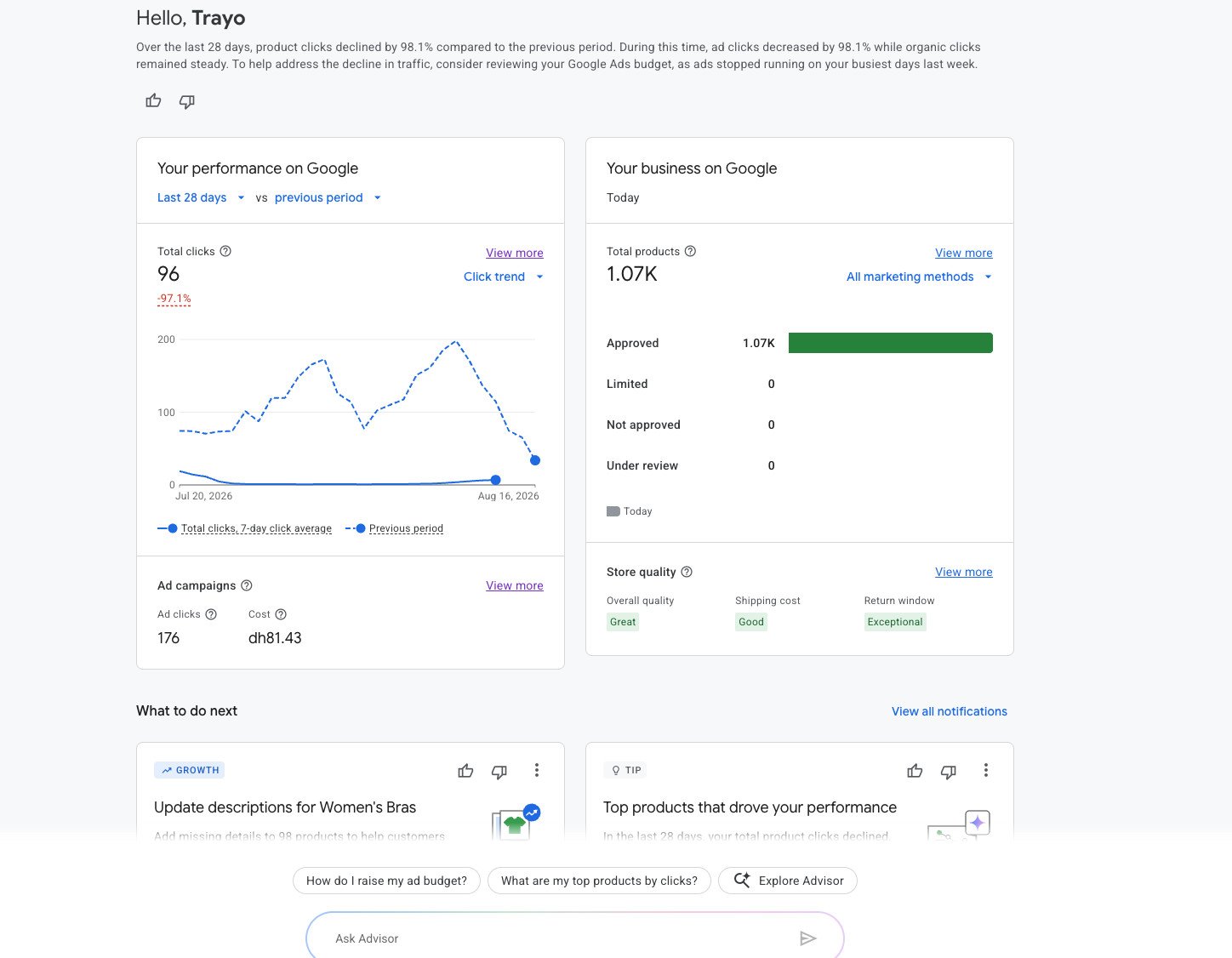The image size is (1232, 958).
Task: Click the total clicks line endpoint dot
Action: click(496, 480)
